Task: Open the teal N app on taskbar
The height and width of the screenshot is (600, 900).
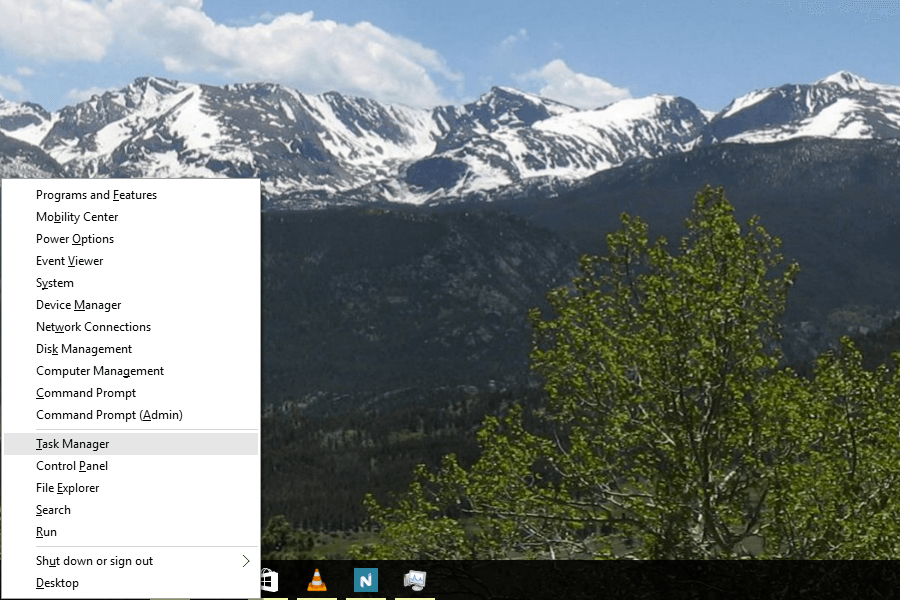Action: (366, 580)
